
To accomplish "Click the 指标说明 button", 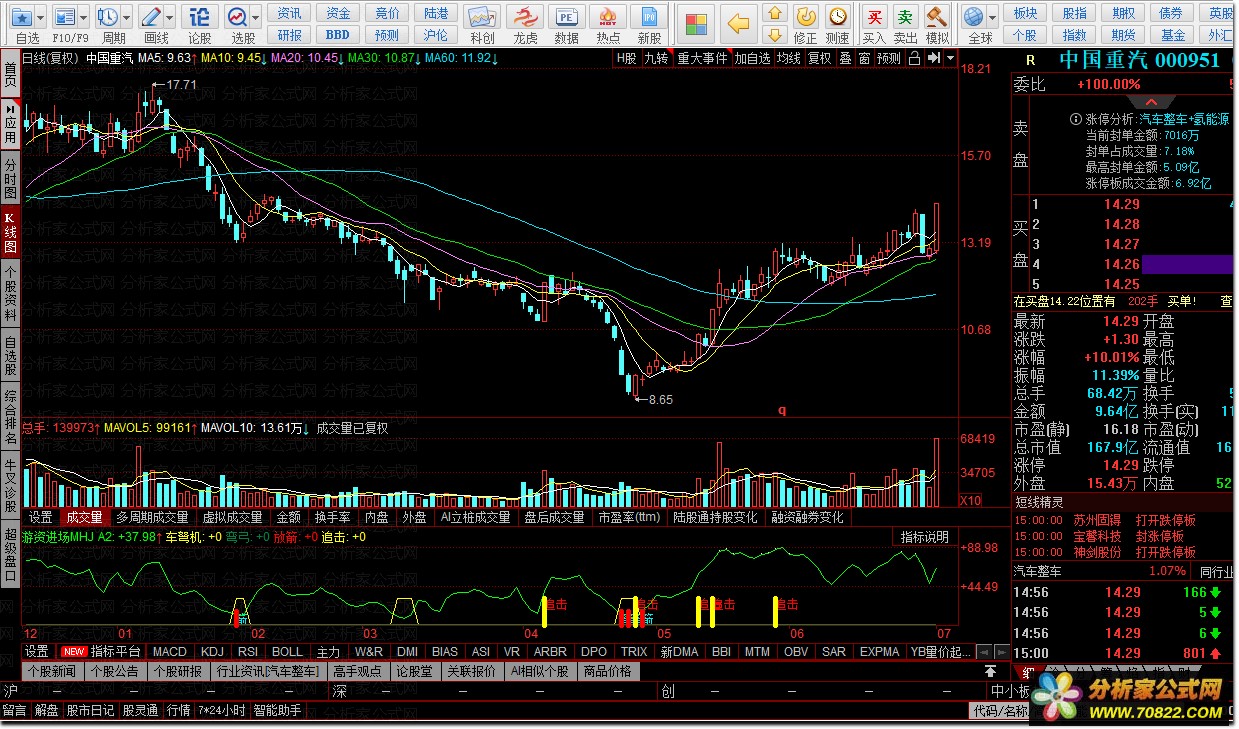I will pos(924,537).
